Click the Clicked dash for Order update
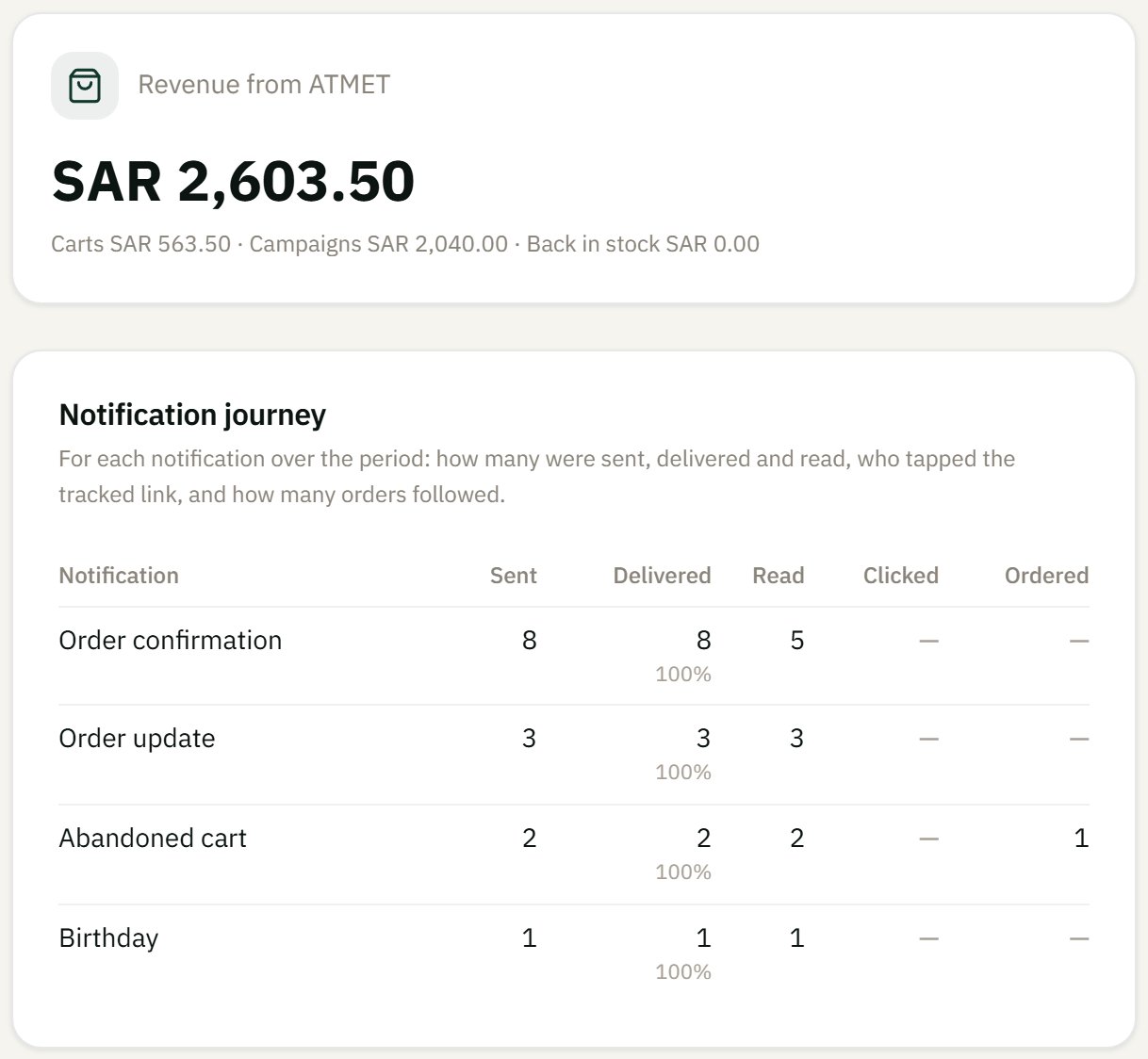The height and width of the screenshot is (1059, 1148). (x=929, y=740)
